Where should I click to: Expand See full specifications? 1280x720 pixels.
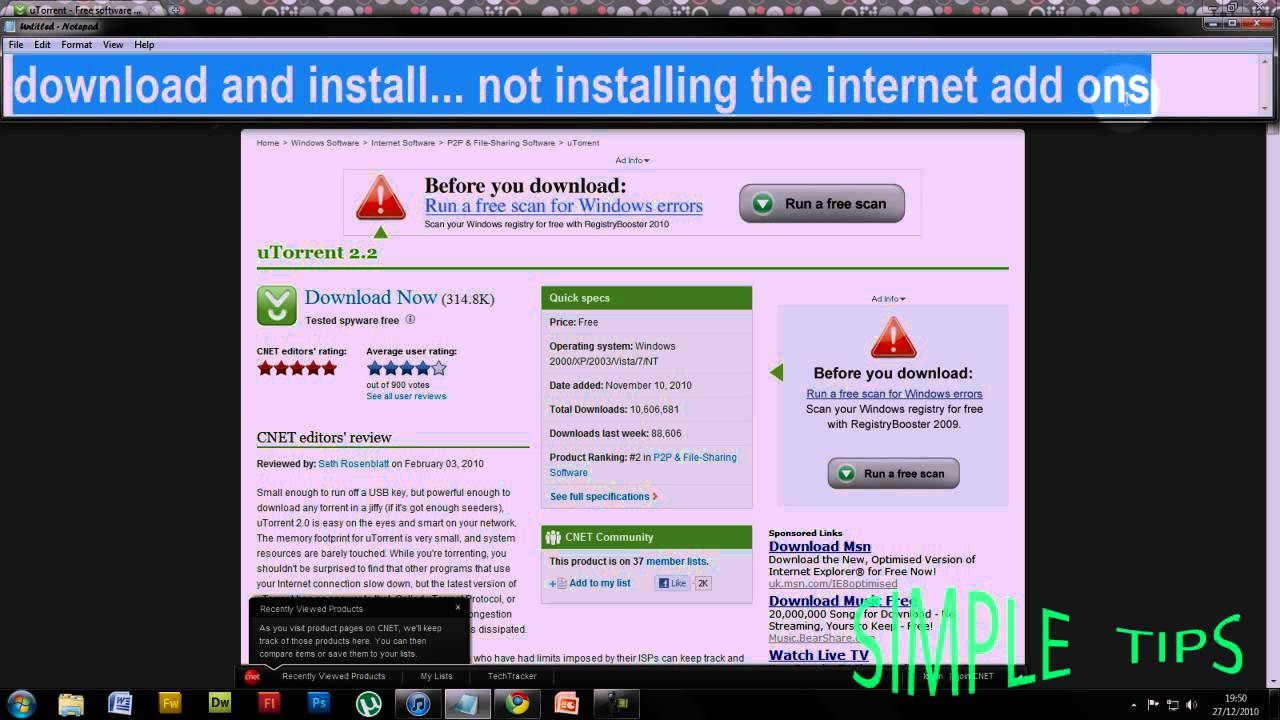604,496
